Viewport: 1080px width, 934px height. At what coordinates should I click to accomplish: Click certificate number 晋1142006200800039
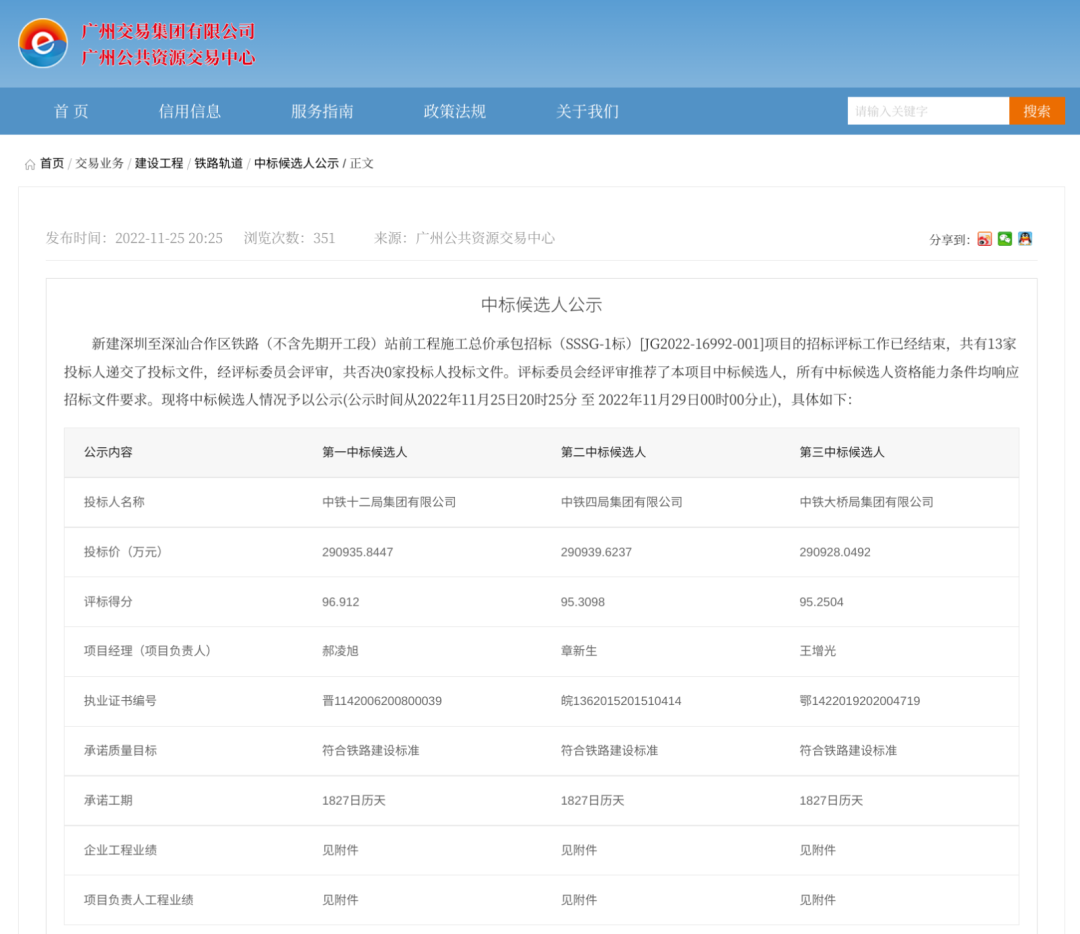point(382,701)
